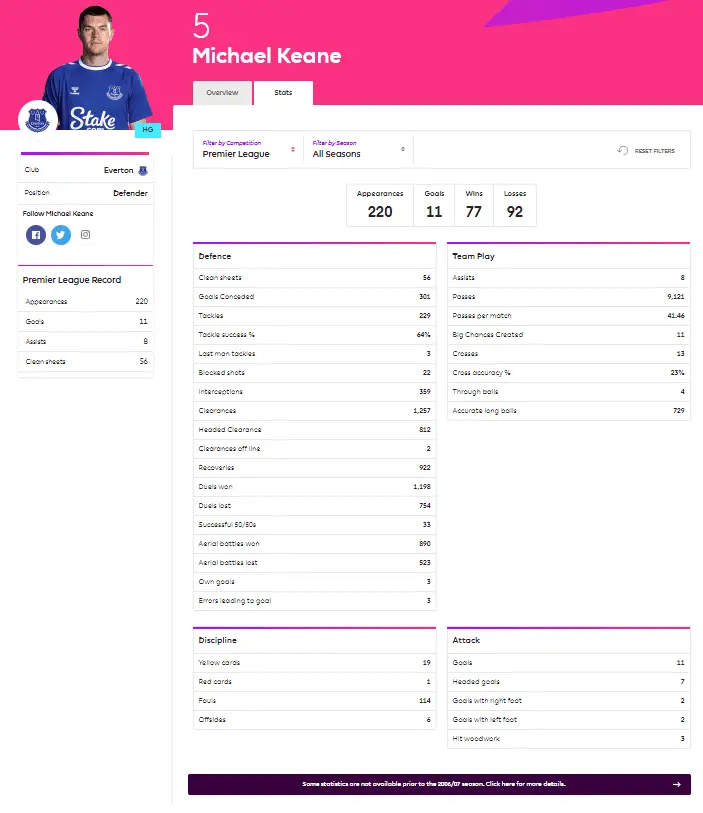Click the Everton club name

coord(118,171)
